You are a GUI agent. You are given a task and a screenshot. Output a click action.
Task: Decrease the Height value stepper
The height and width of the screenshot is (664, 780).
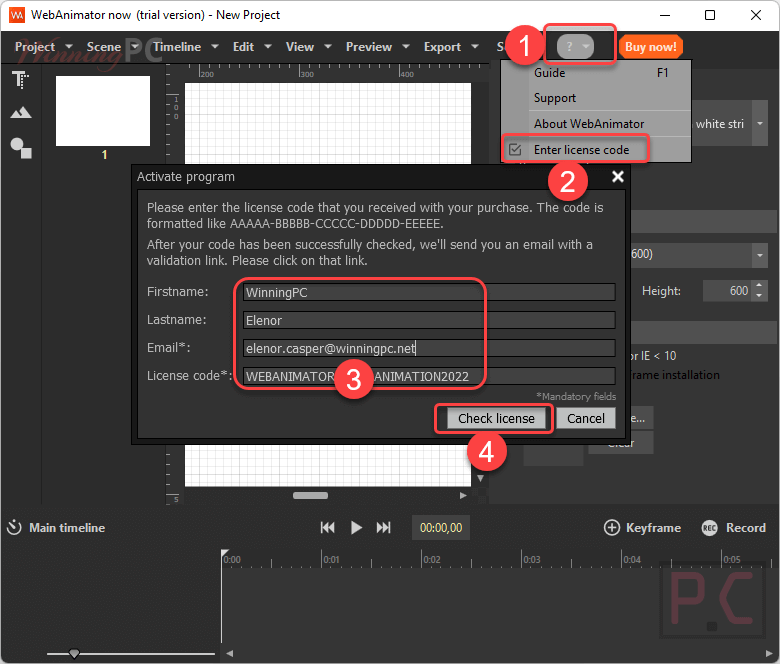pos(759,296)
